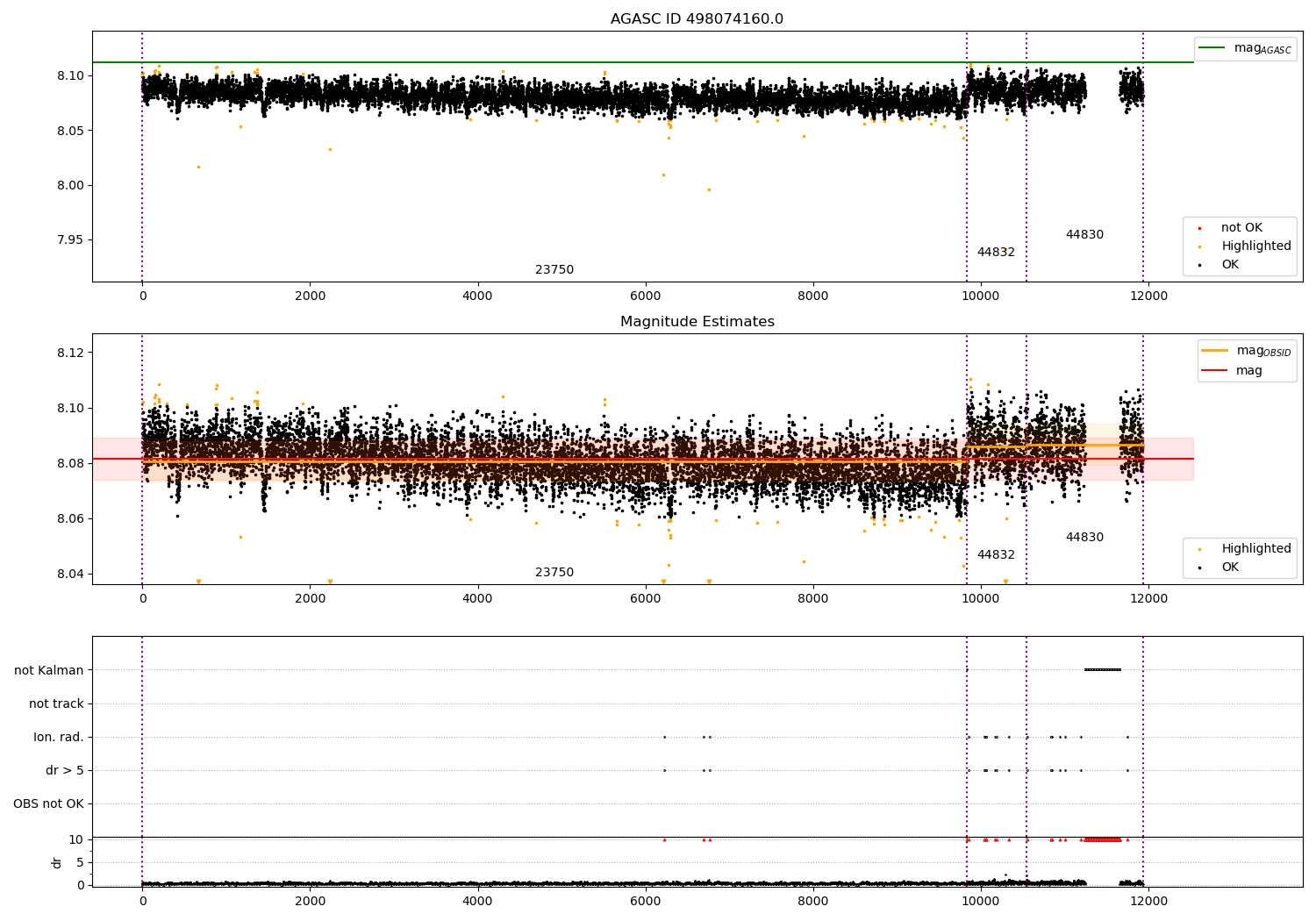
Task: Click the '10' tick on the dr axis
Action: [76, 840]
